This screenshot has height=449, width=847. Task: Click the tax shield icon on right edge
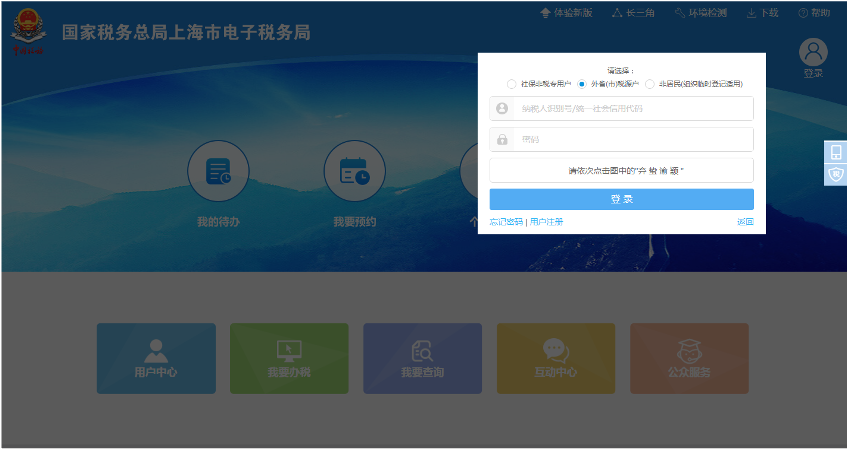[836, 175]
